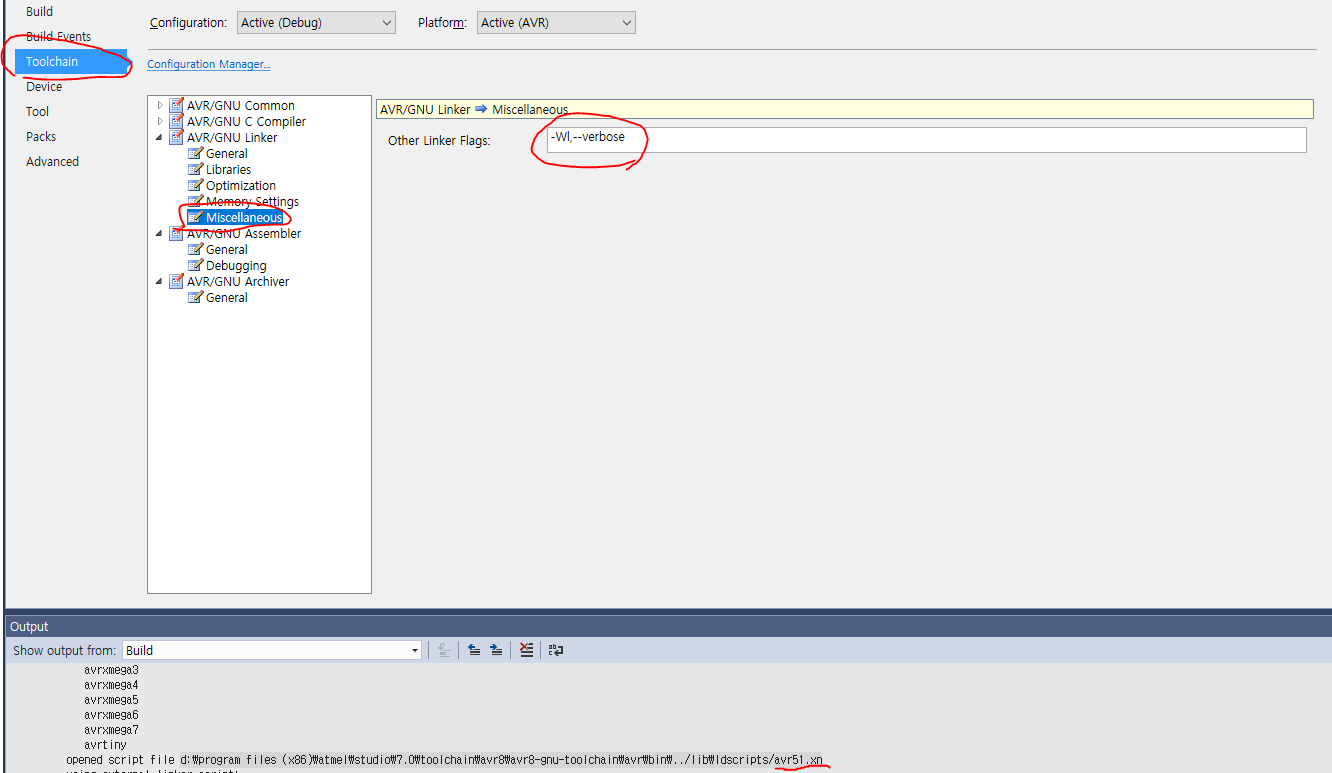Clear all output text
1332x773 pixels.
(527, 650)
